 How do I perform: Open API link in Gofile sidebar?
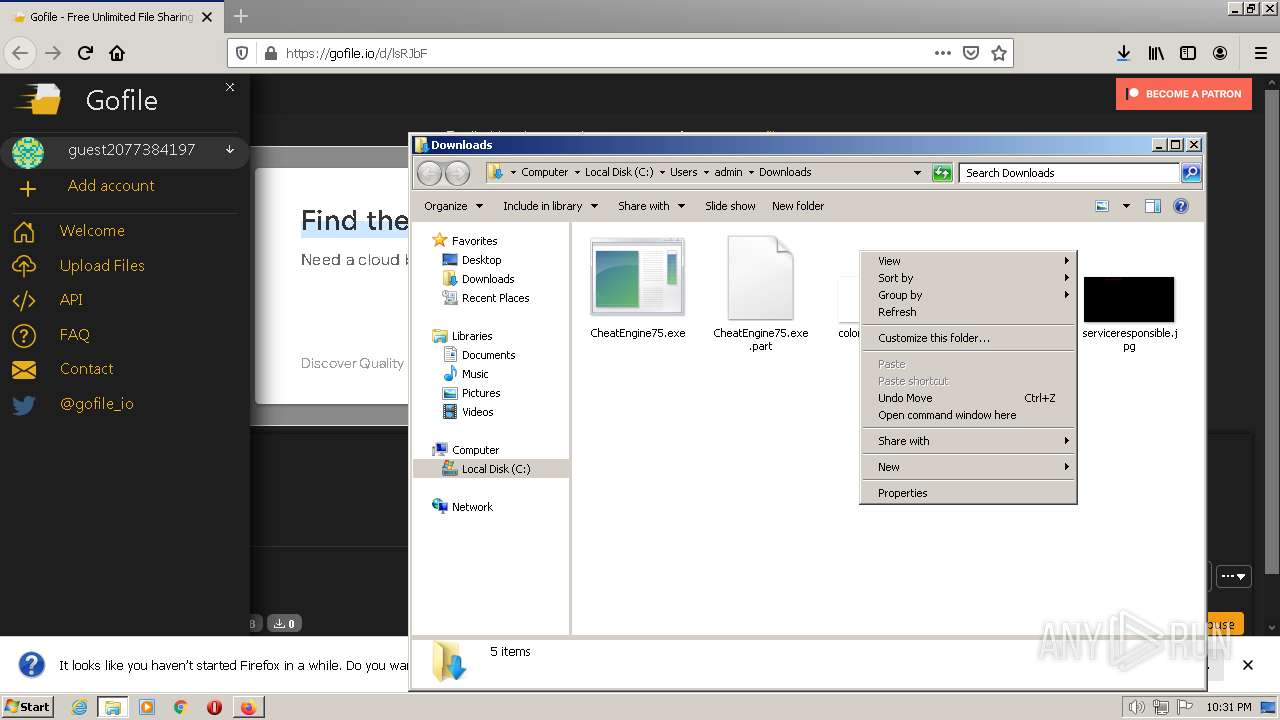pyautogui.click(x=71, y=300)
